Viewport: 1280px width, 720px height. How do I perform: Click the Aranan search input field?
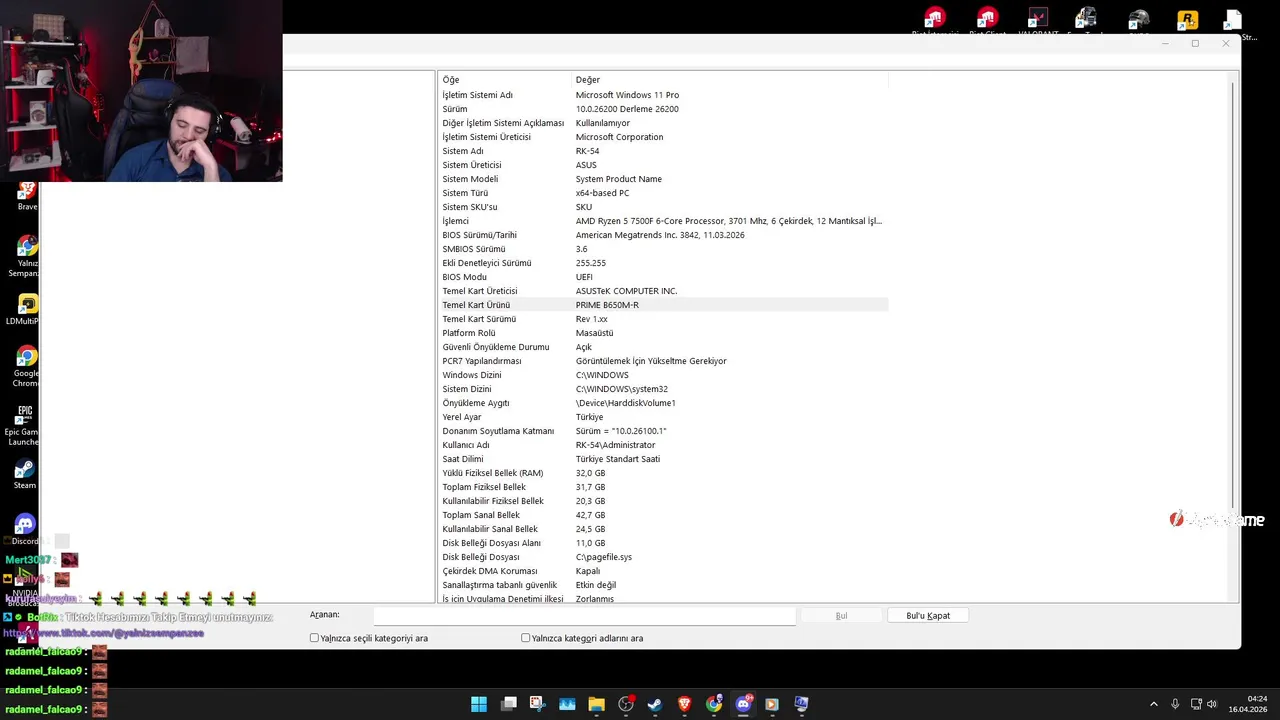tap(584, 616)
